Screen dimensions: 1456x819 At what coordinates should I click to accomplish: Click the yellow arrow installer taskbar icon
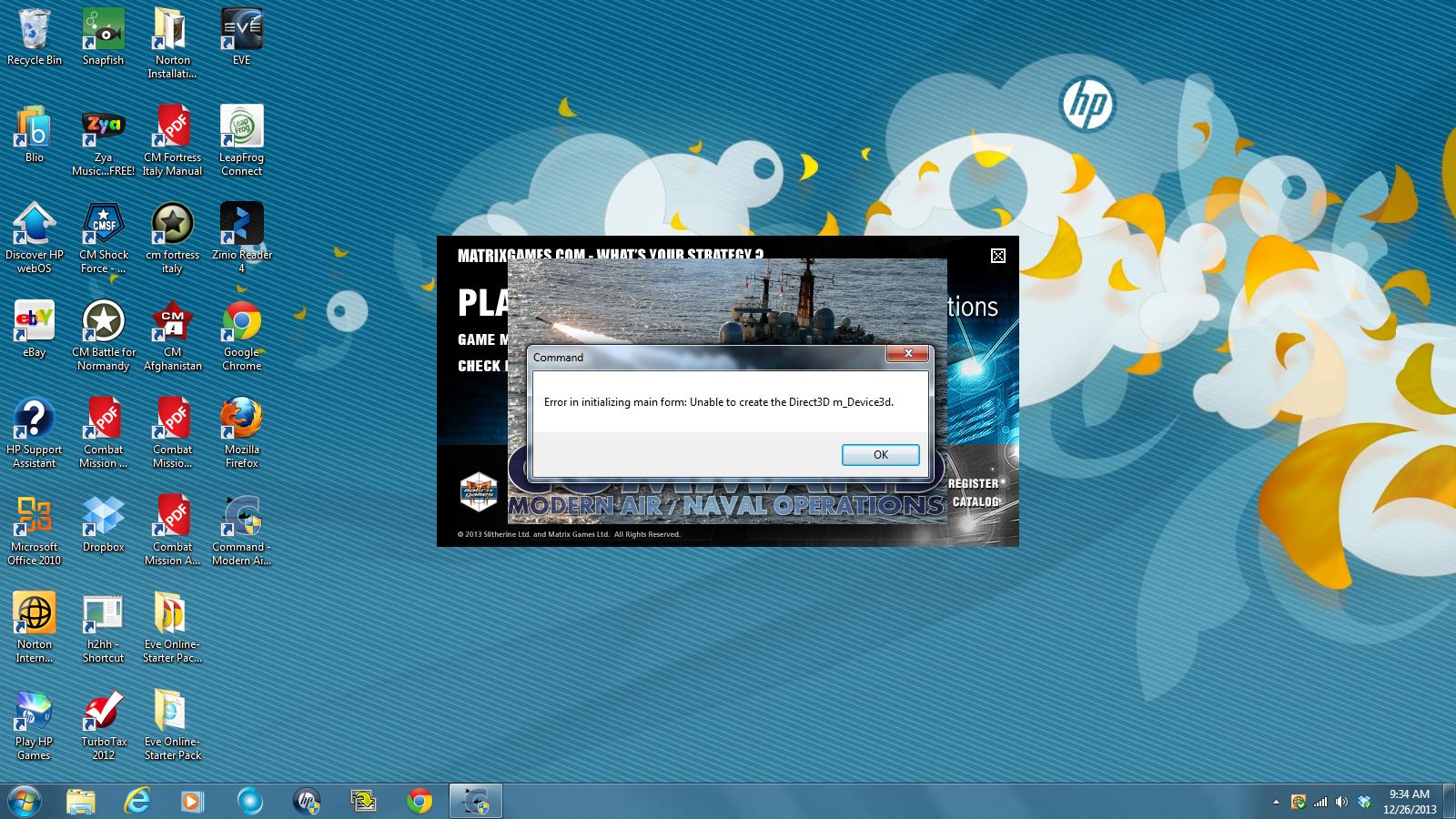363,801
